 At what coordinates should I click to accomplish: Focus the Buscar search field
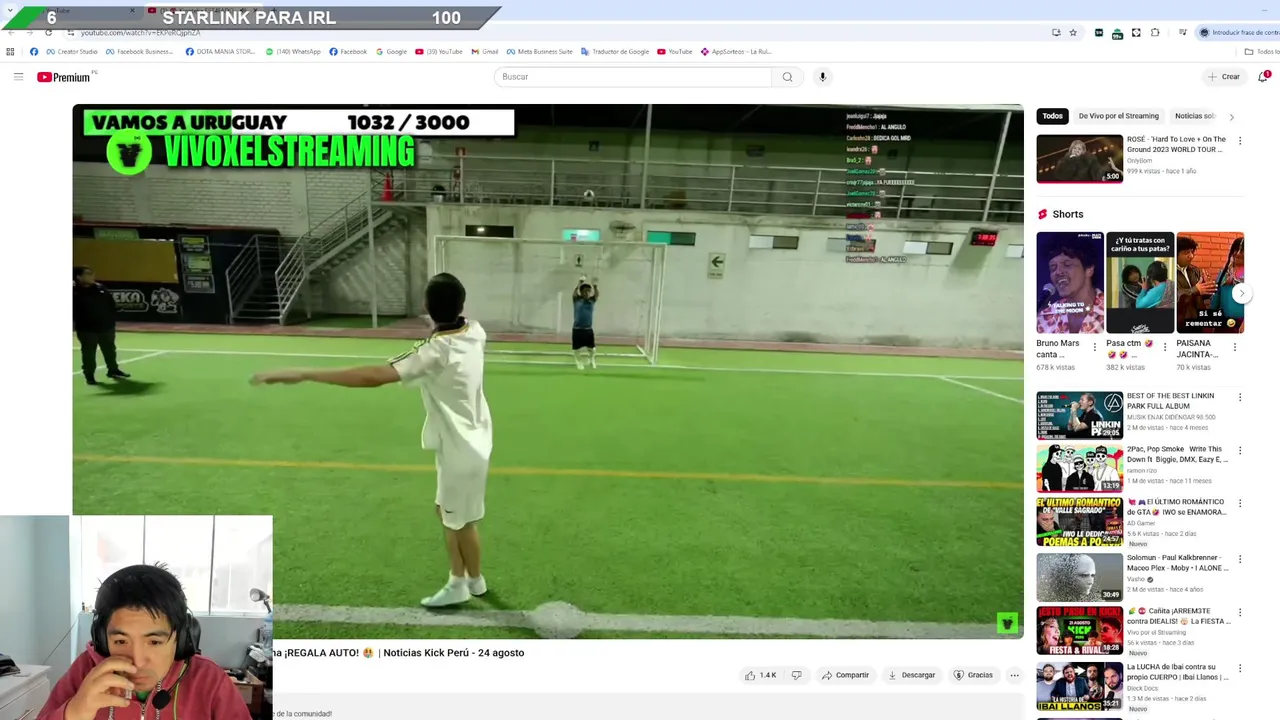(x=633, y=77)
